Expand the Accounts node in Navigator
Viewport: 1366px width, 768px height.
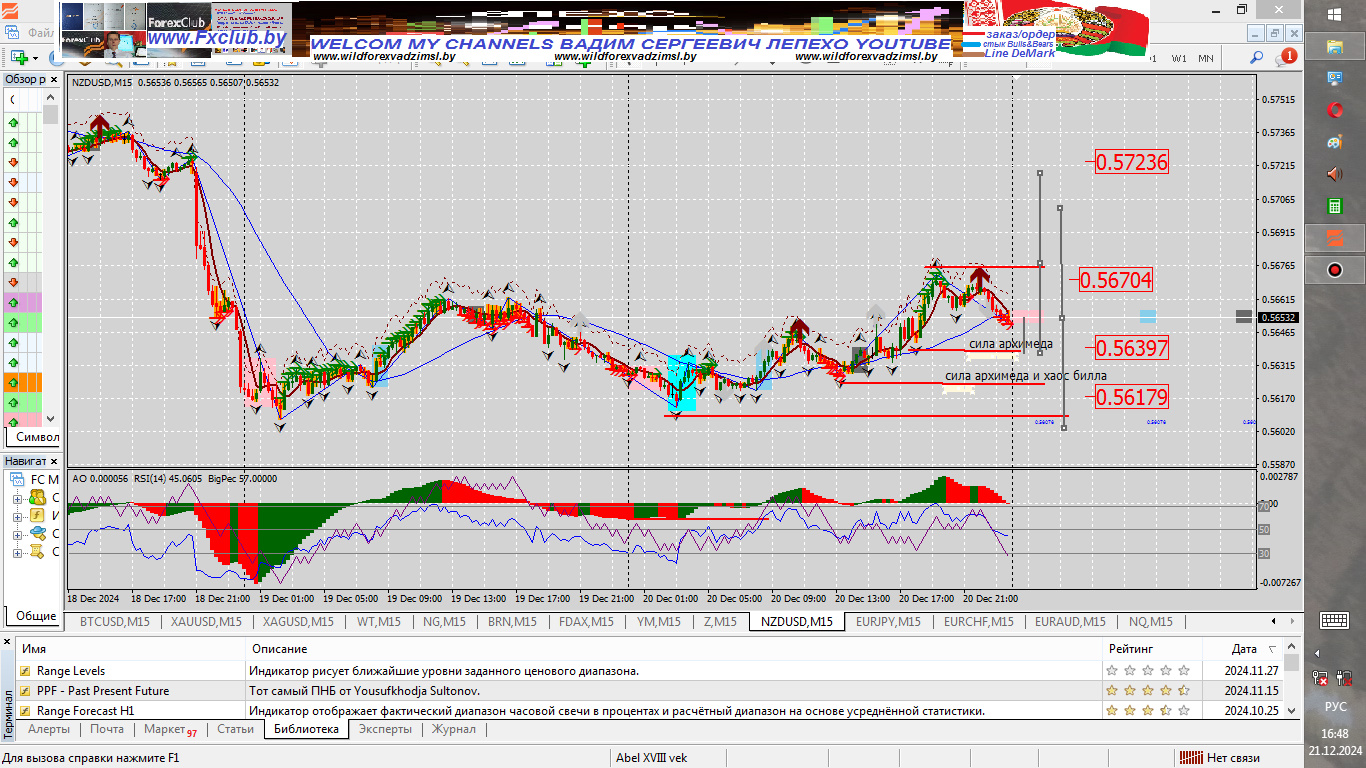click(x=17, y=498)
